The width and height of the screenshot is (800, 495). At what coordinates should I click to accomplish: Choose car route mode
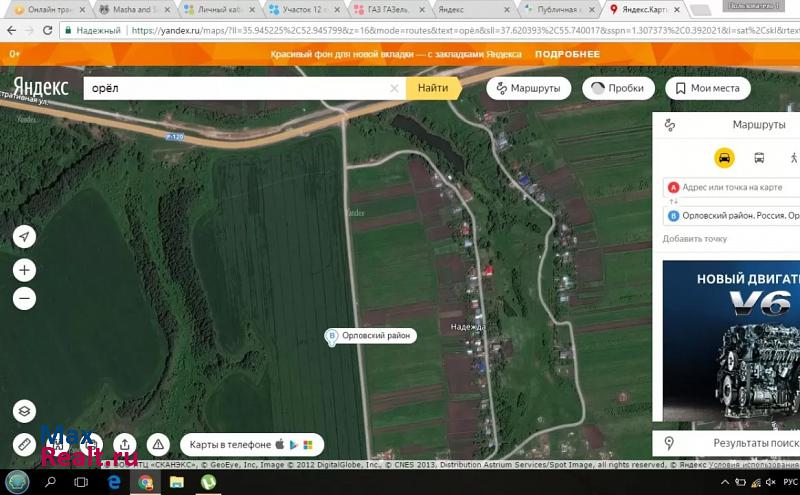724,158
